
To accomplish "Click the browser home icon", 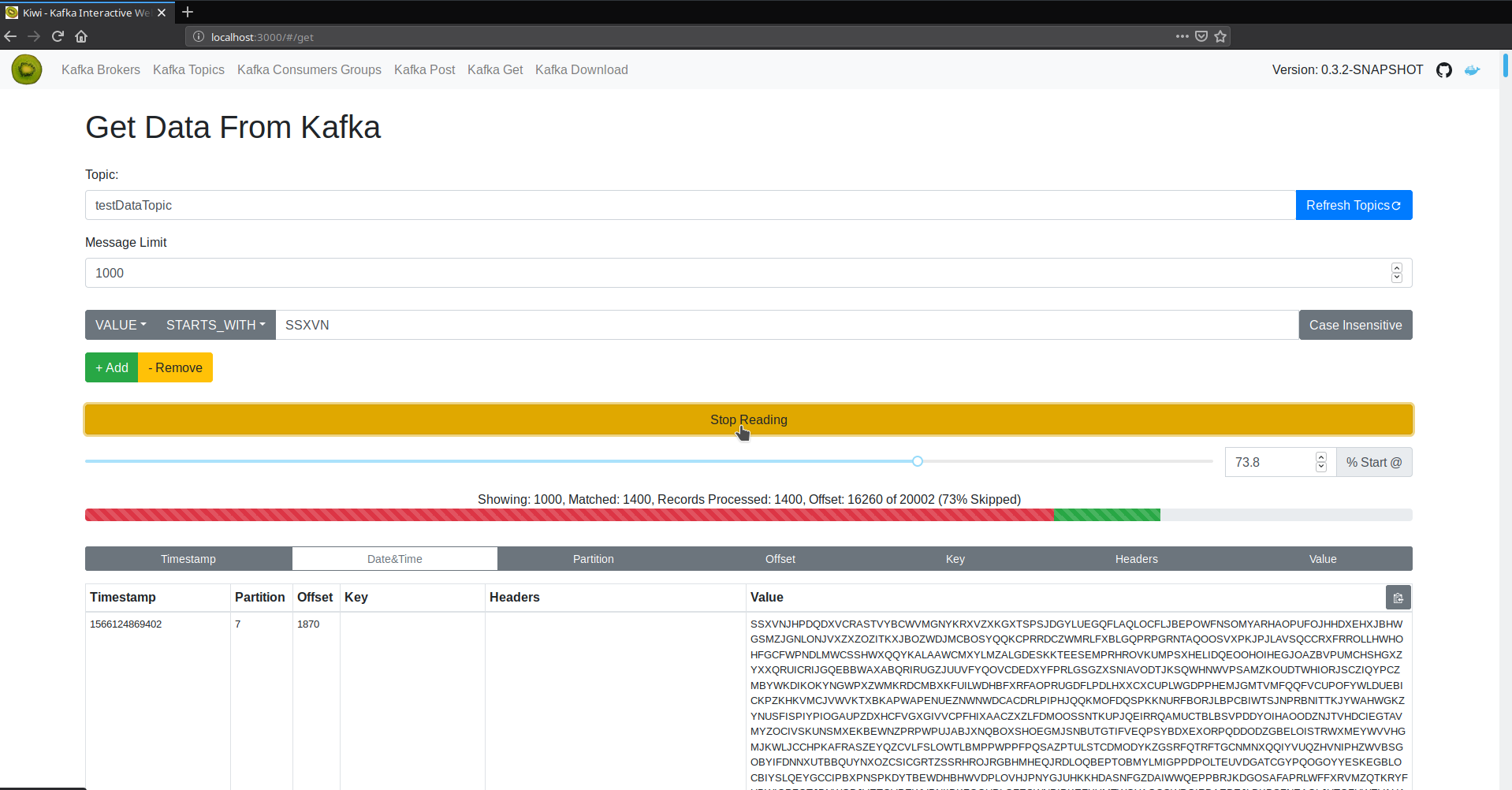I will (x=81, y=36).
